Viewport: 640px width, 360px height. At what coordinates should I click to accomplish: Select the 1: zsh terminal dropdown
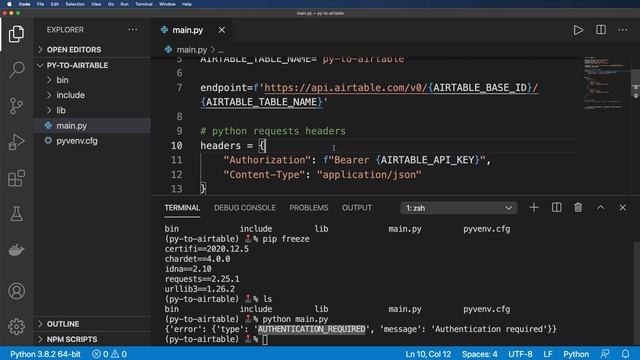pyautogui.click(x=458, y=208)
